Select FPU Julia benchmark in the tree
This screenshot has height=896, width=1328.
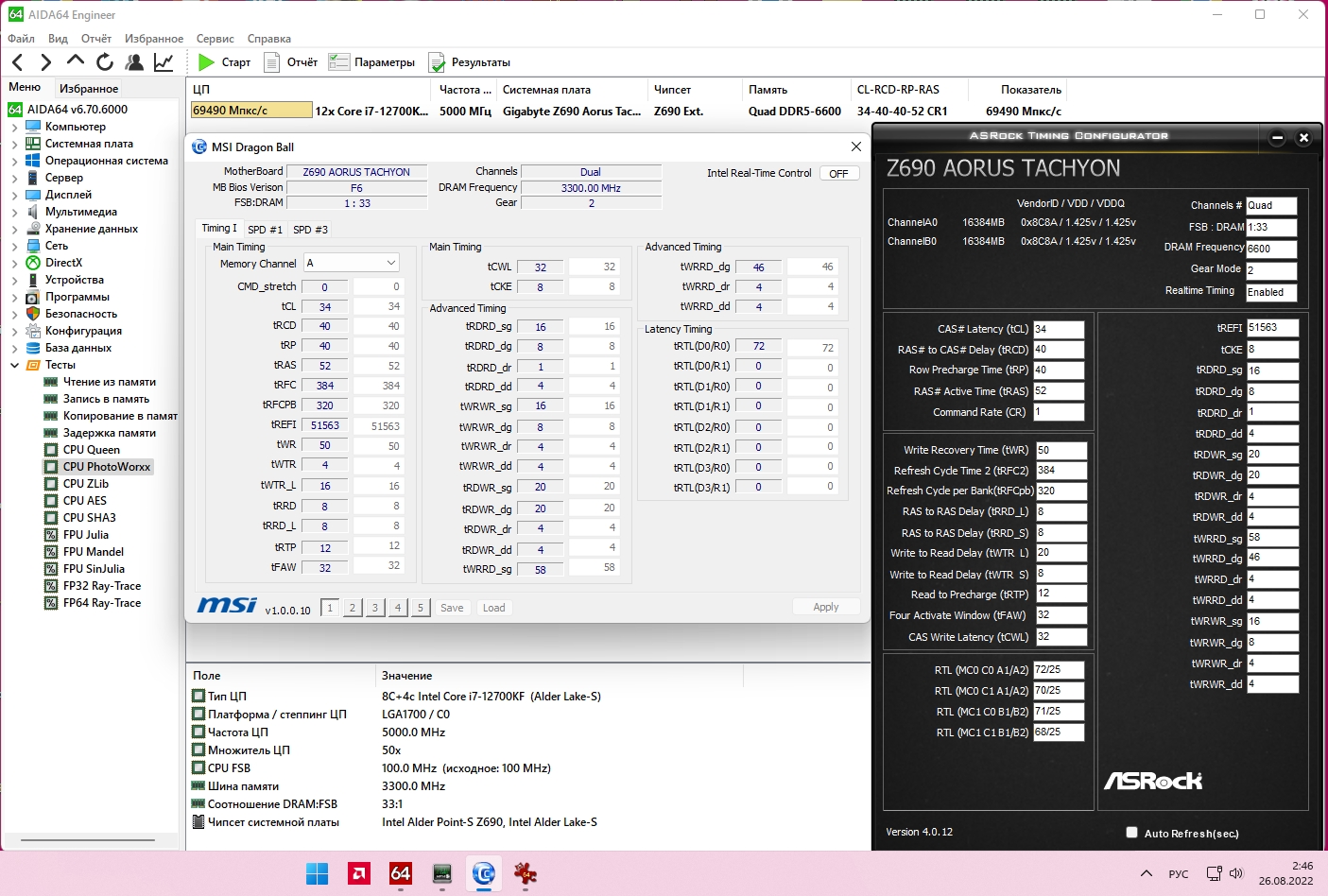click(x=85, y=535)
